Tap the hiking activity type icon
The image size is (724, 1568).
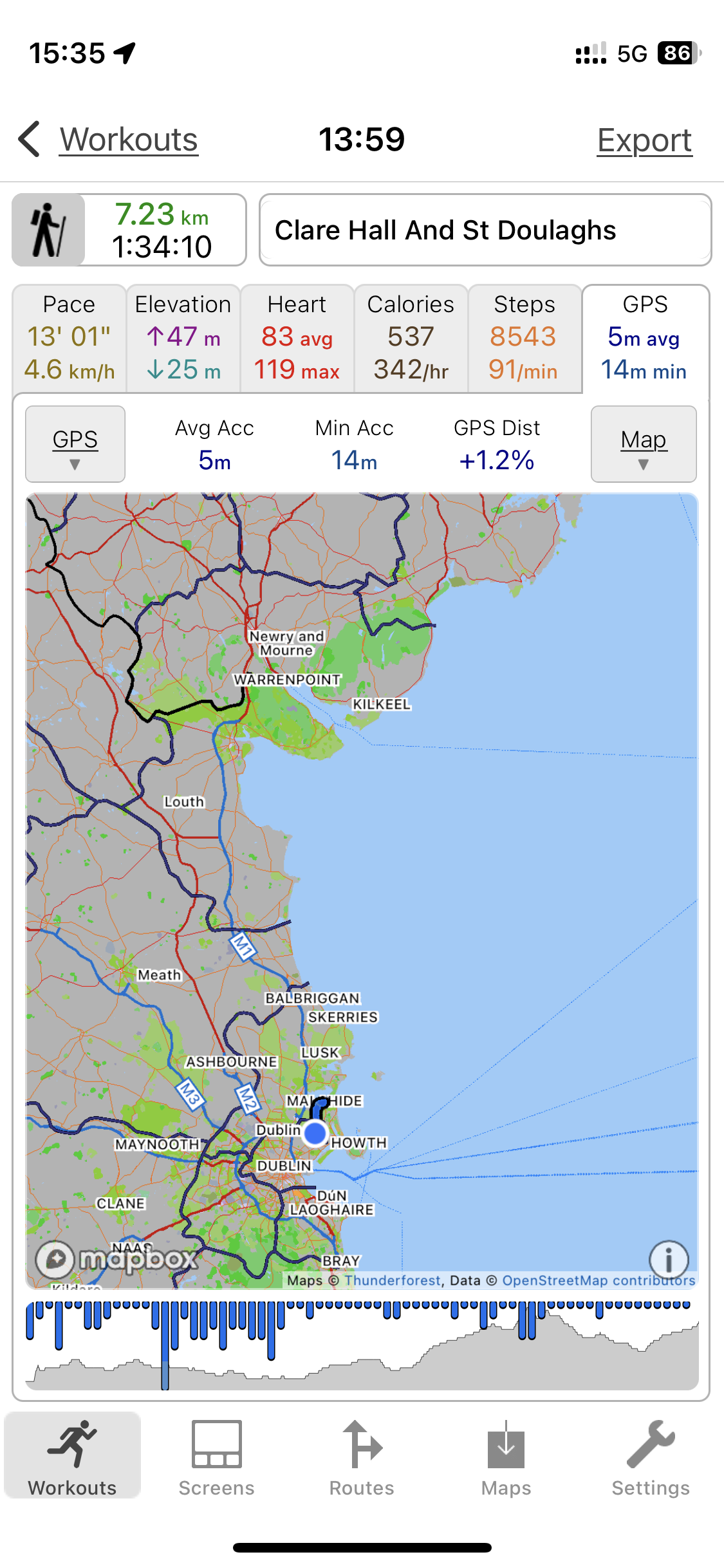(x=48, y=230)
